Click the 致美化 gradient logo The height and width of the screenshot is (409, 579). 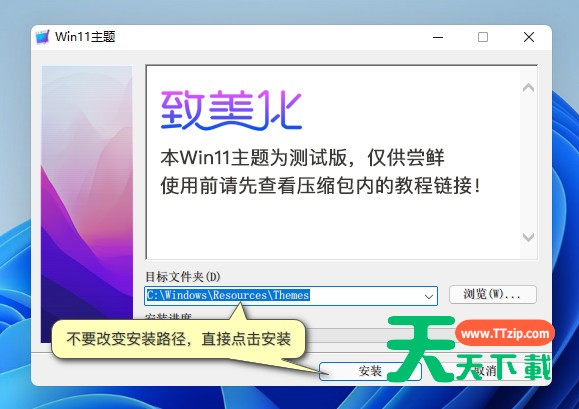pos(232,110)
